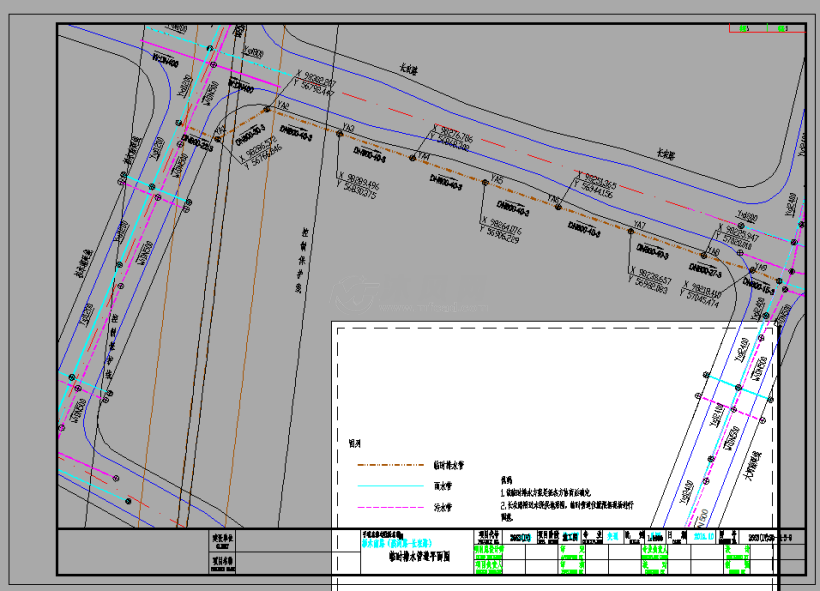Viewport: 820px width, 591px height.
Task: Pick the 污水管 legend label
Action: (x=442, y=507)
